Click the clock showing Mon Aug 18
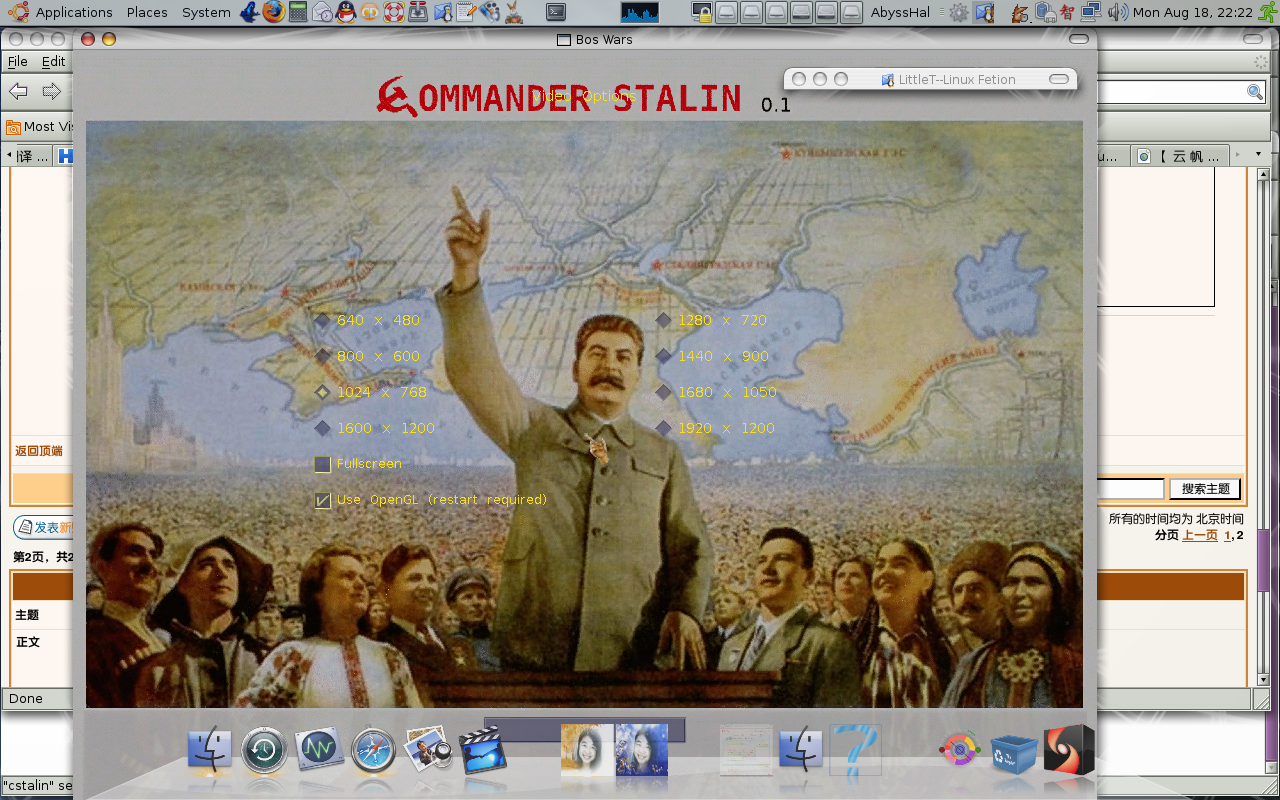Screen dimensions: 1280x800 1192,12
